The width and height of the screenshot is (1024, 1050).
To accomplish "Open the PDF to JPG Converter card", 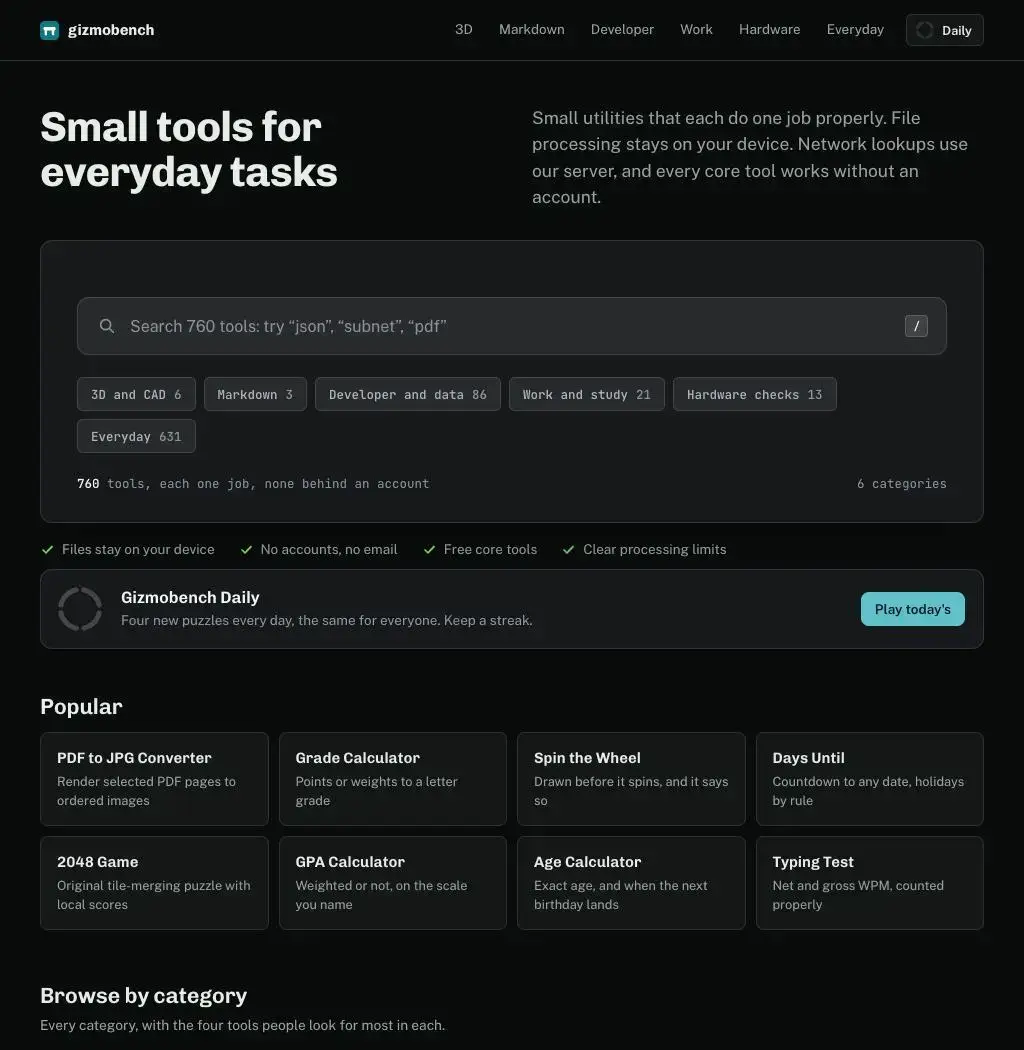I will 154,779.
